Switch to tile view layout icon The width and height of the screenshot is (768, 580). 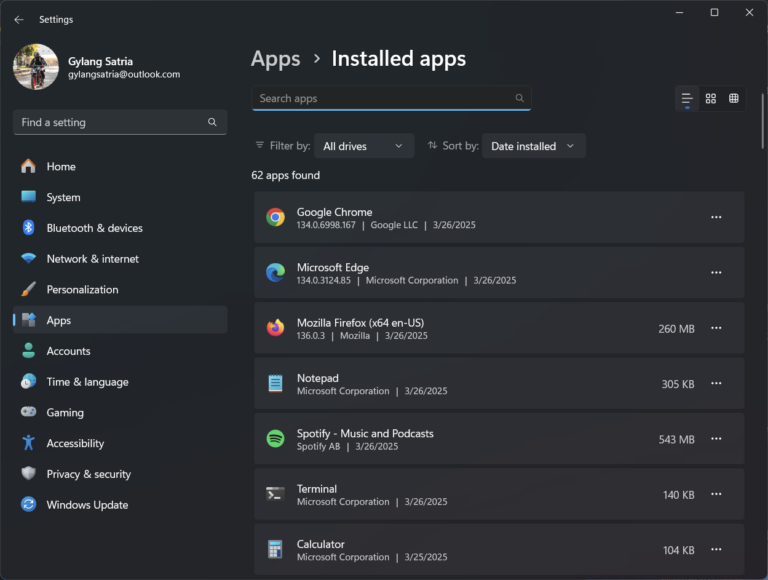(x=734, y=98)
